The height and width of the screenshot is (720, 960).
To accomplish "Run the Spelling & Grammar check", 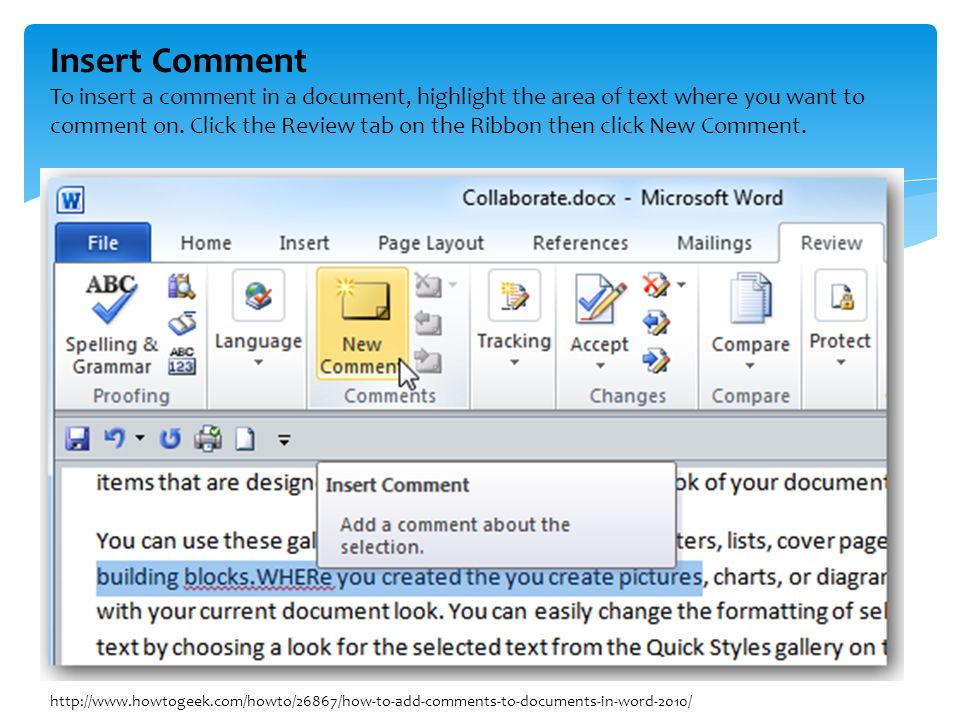I will [111, 324].
